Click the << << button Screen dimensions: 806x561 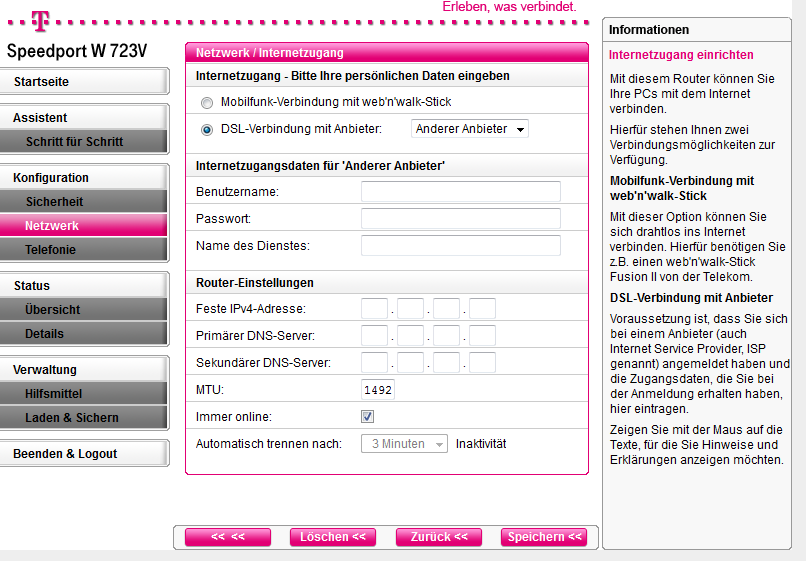coord(228,537)
